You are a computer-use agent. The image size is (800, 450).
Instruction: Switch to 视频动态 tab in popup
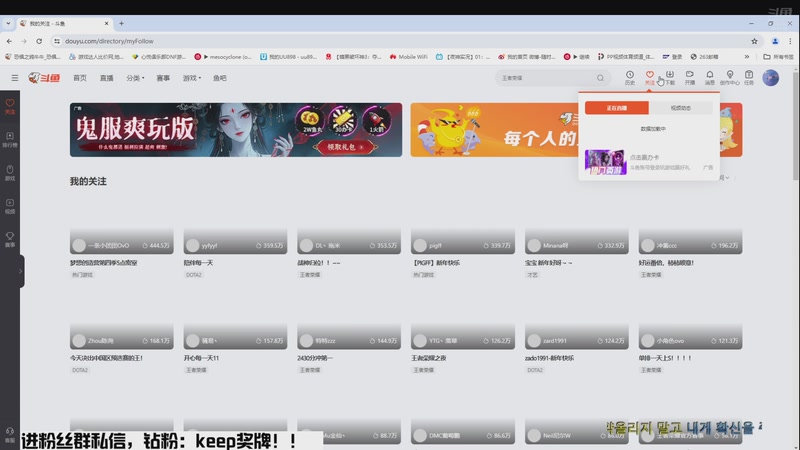[681, 108]
